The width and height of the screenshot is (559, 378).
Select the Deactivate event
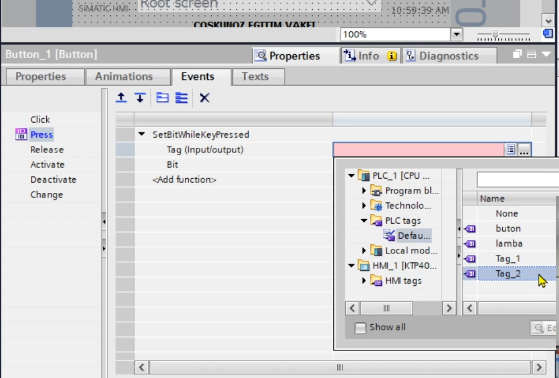[53, 179]
